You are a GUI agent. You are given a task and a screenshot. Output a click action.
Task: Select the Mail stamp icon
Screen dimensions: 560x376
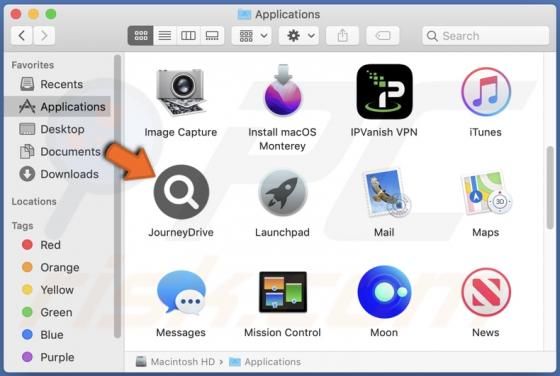pyautogui.click(x=386, y=193)
